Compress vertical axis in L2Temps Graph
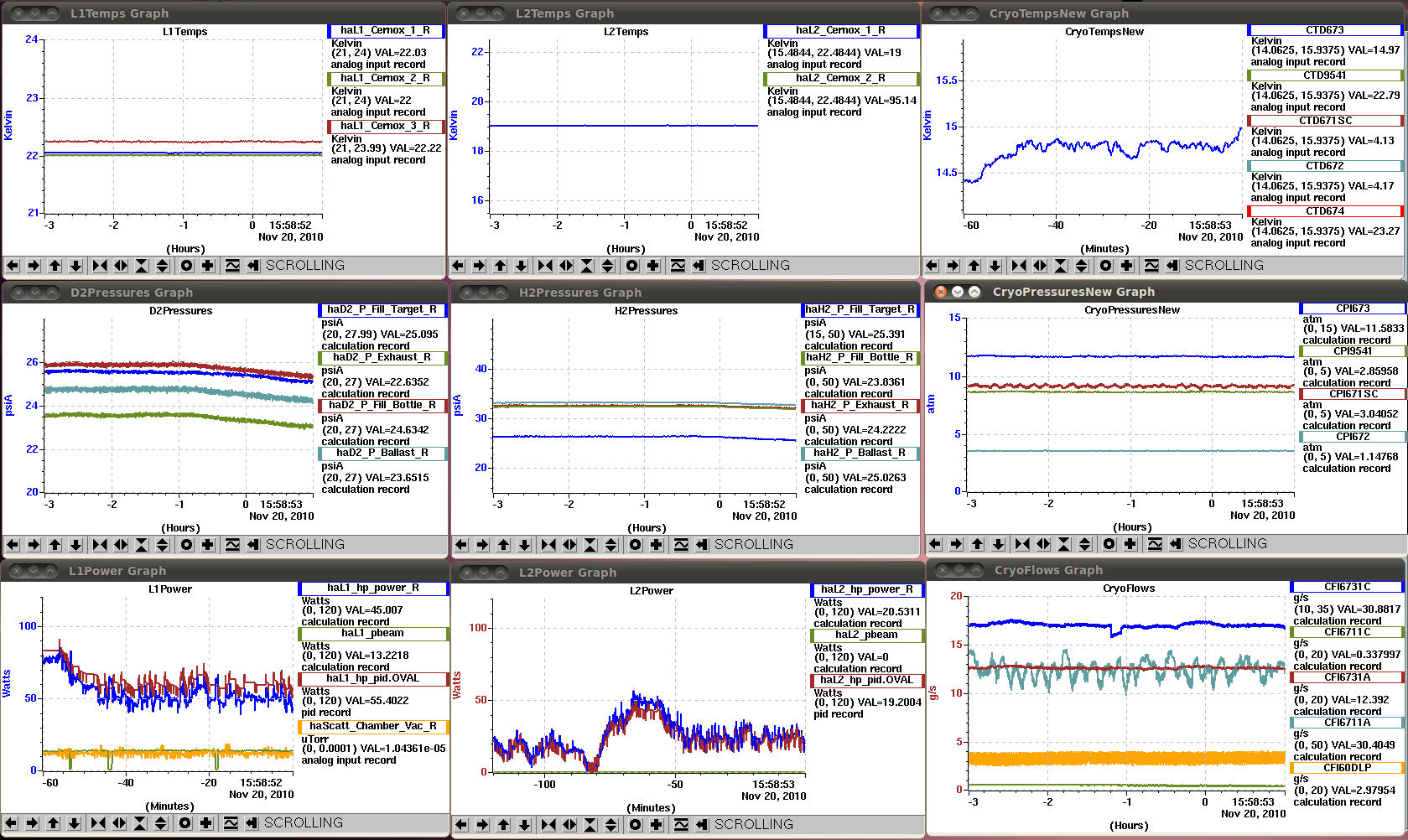This screenshot has width=1408, height=840. point(587,266)
